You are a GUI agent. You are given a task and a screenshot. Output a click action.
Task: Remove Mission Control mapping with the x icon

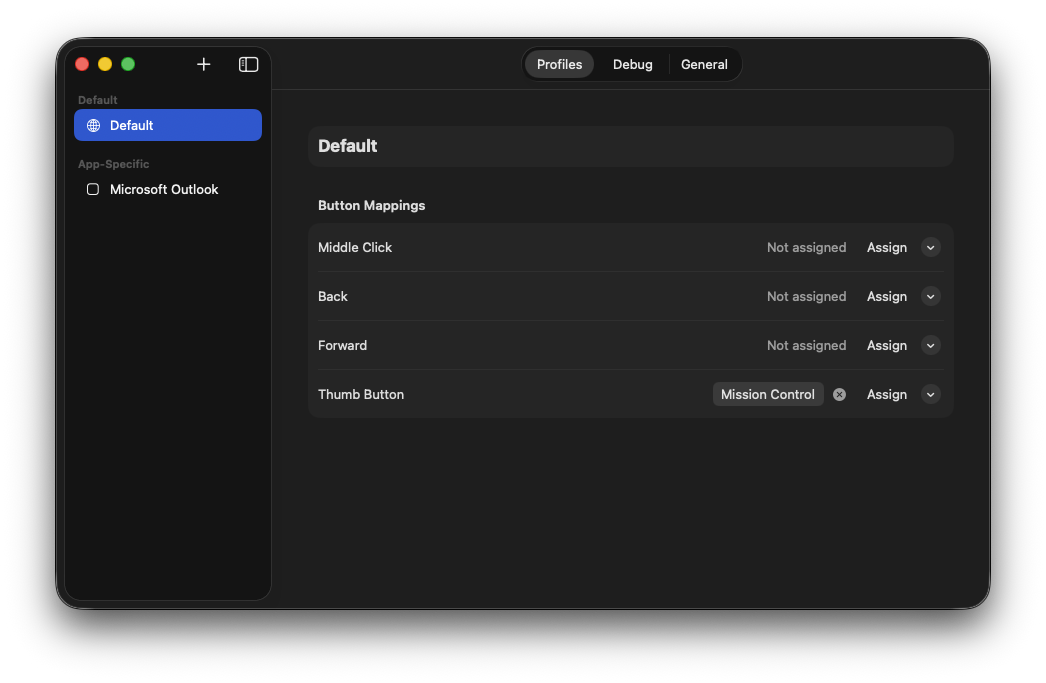pos(839,394)
